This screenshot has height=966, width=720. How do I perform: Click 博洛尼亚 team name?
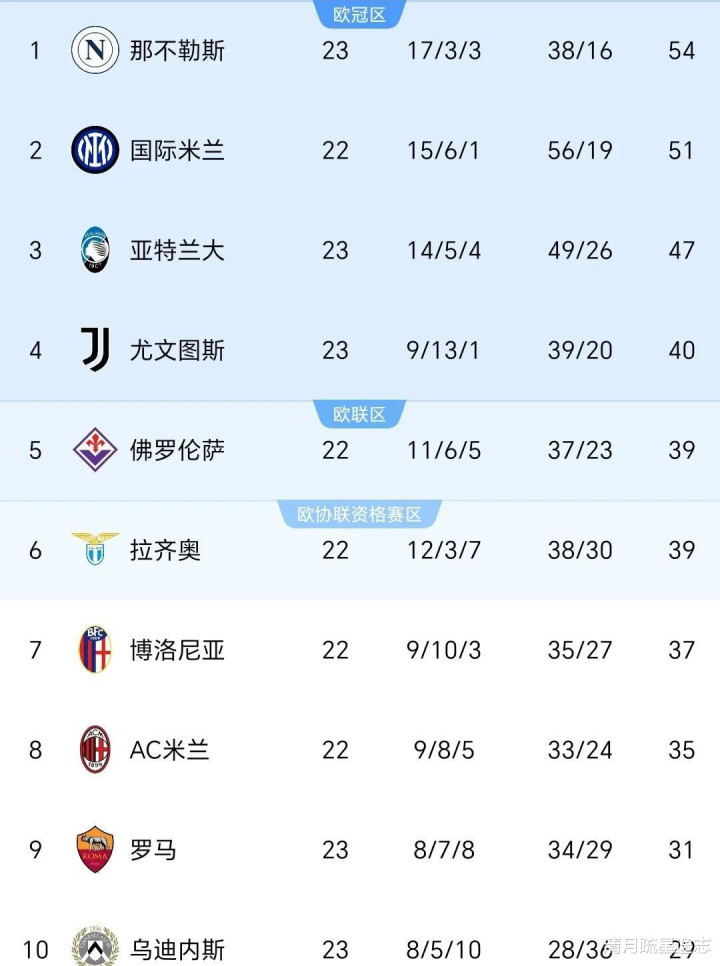[177, 650]
